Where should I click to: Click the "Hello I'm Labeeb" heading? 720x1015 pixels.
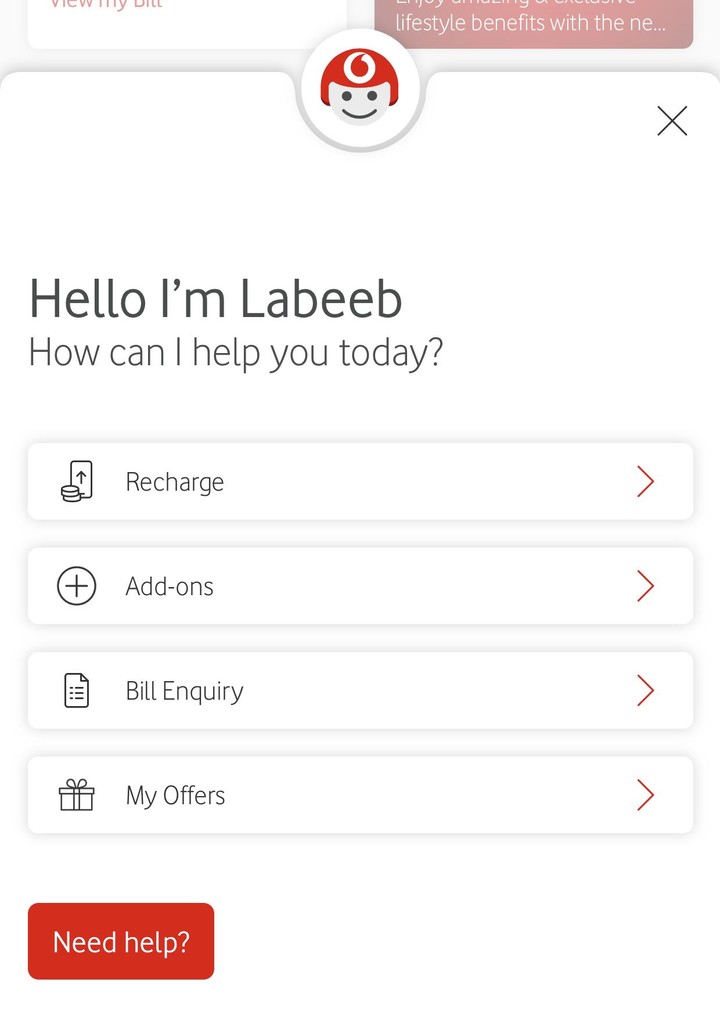[216, 298]
